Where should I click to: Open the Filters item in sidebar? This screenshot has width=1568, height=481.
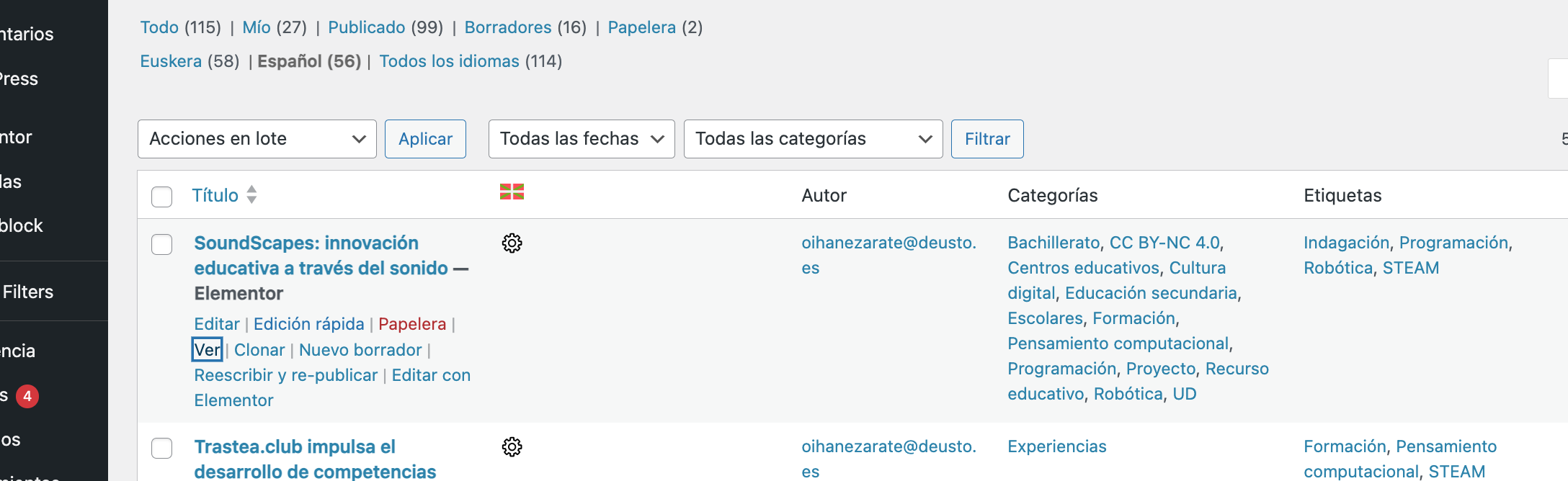coord(28,292)
